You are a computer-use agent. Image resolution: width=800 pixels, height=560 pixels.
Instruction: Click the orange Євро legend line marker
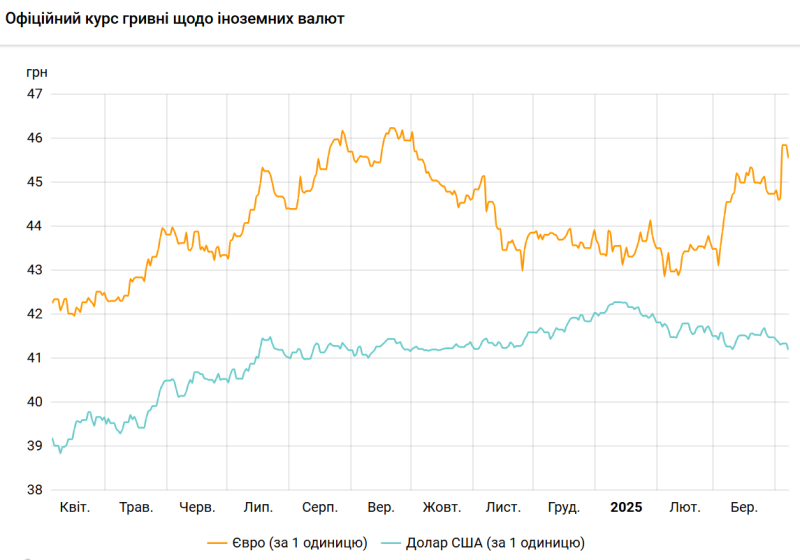point(220,542)
